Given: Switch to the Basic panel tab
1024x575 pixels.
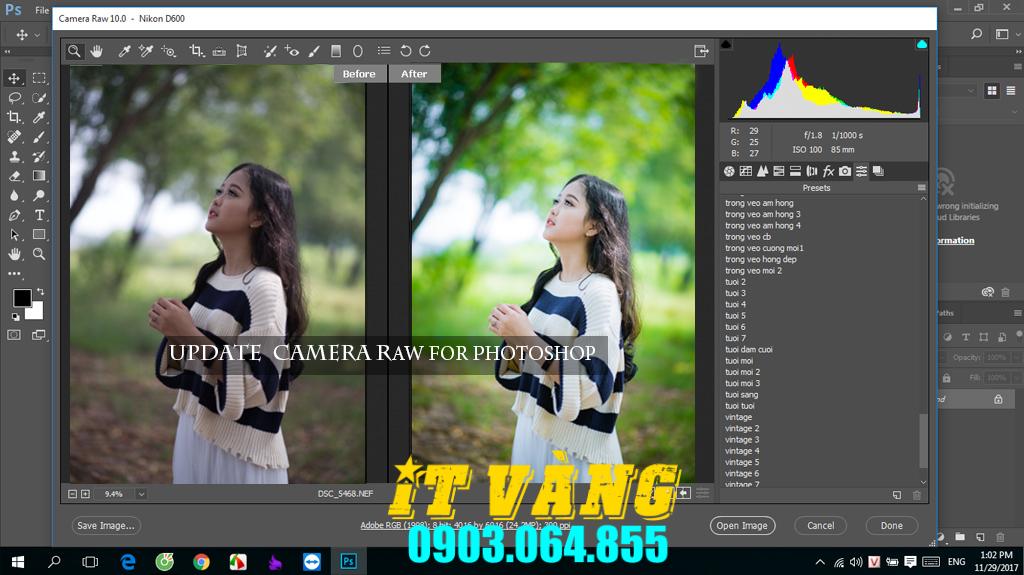Looking at the screenshot, I should (x=729, y=171).
